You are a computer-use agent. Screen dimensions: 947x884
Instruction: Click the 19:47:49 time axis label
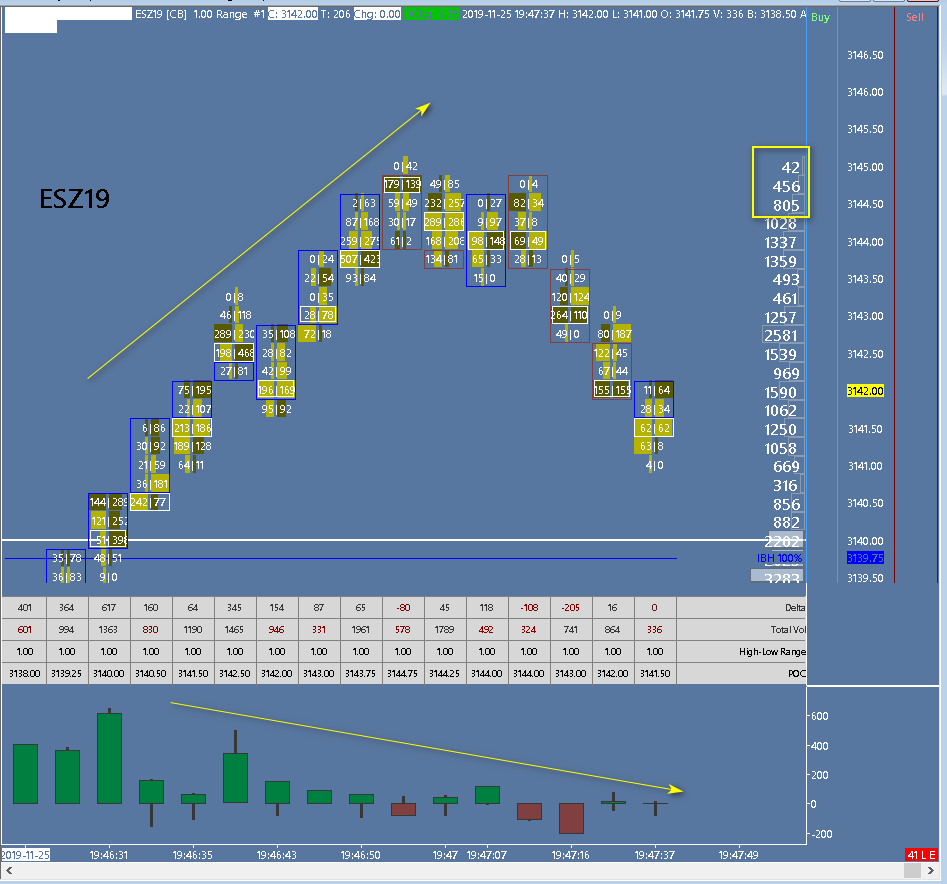738,855
